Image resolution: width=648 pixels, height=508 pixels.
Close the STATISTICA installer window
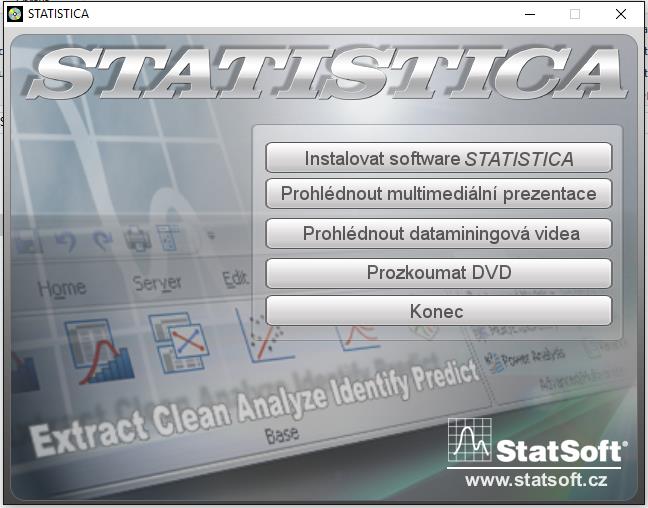pyautogui.click(x=620, y=14)
